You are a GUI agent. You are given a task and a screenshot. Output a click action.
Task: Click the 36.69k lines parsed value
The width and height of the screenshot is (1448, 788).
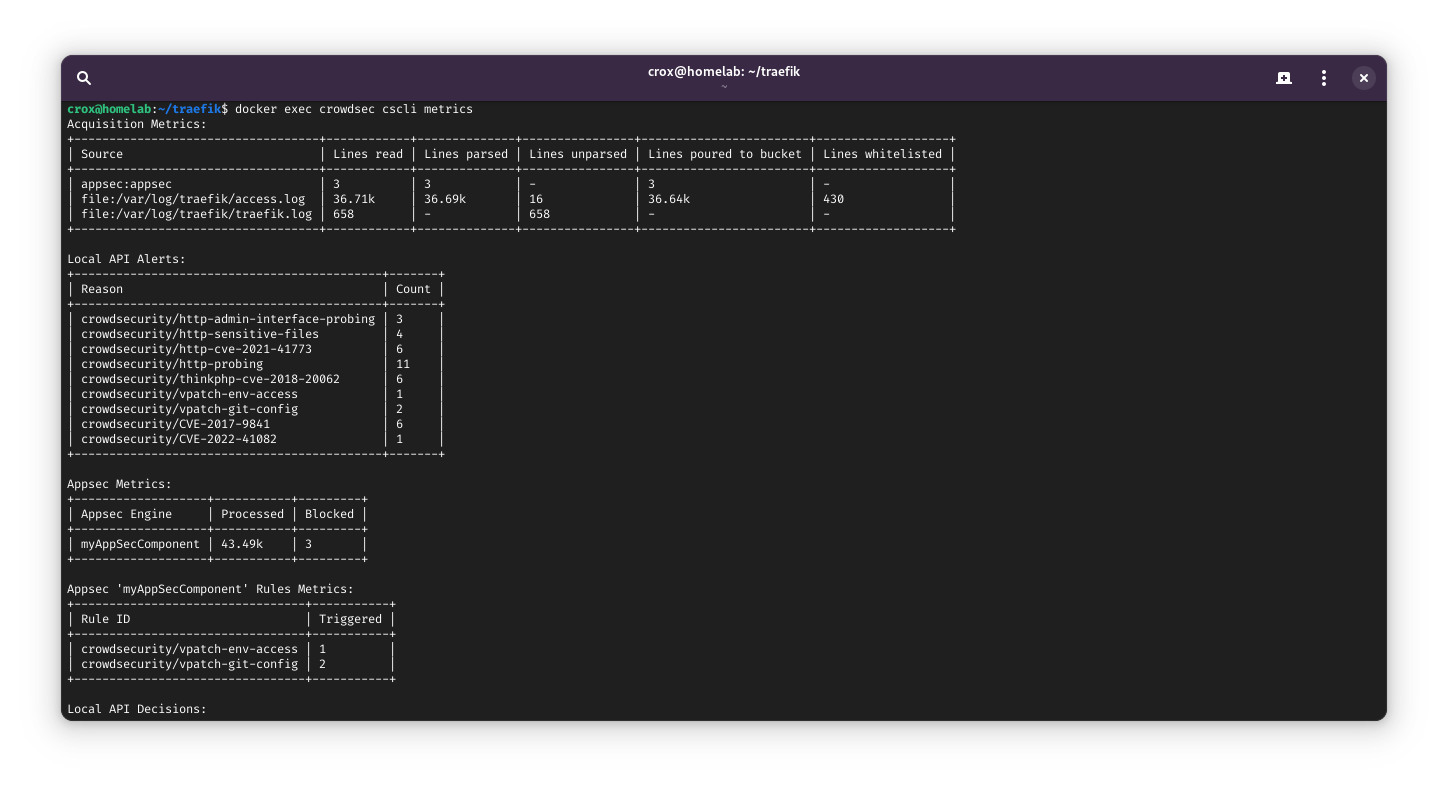[x=445, y=199]
